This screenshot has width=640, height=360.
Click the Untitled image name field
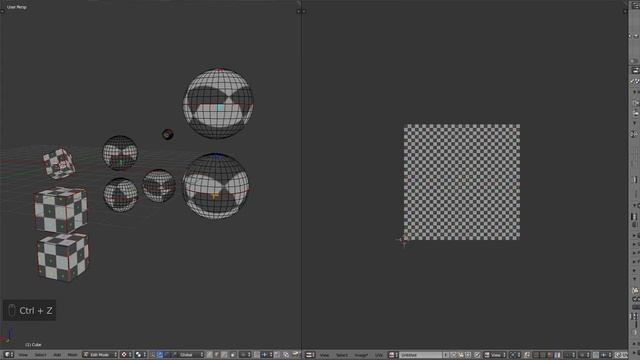point(421,355)
